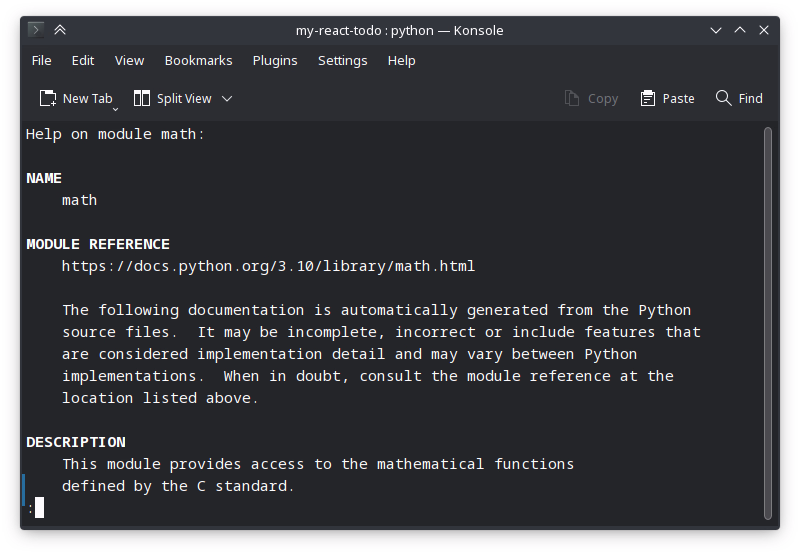Image resolution: width=800 pixels, height=554 pixels.
Task: Expand the New Tab dropdown arrow
Action: point(116,107)
